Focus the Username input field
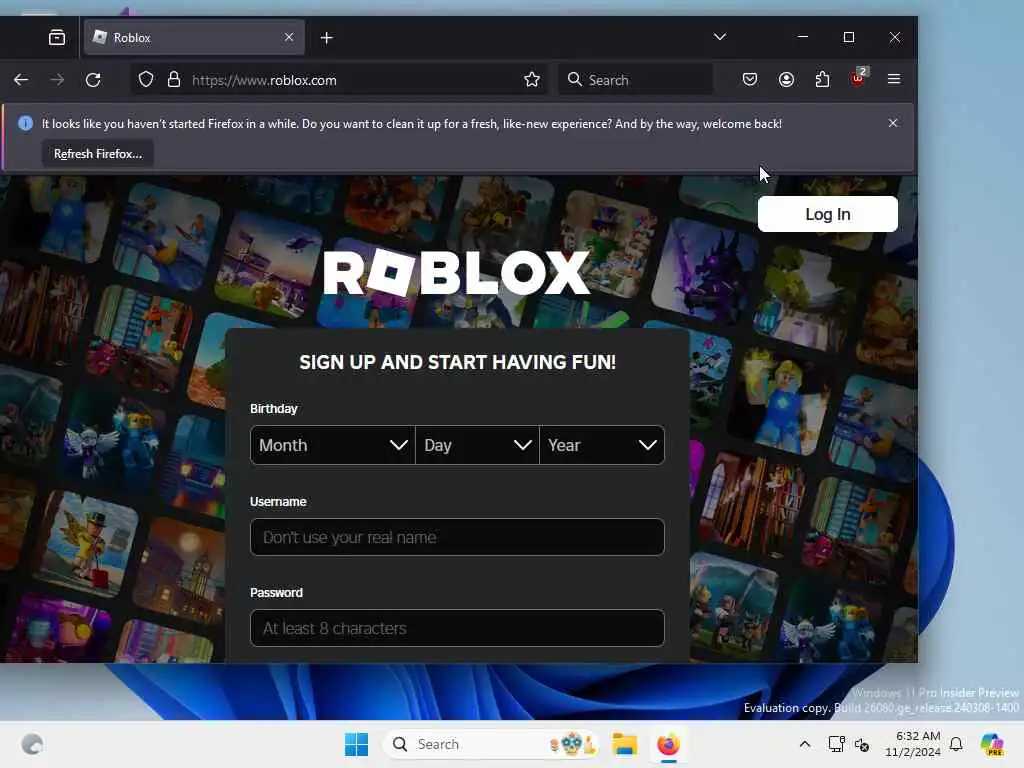1024x768 pixels. click(x=457, y=537)
